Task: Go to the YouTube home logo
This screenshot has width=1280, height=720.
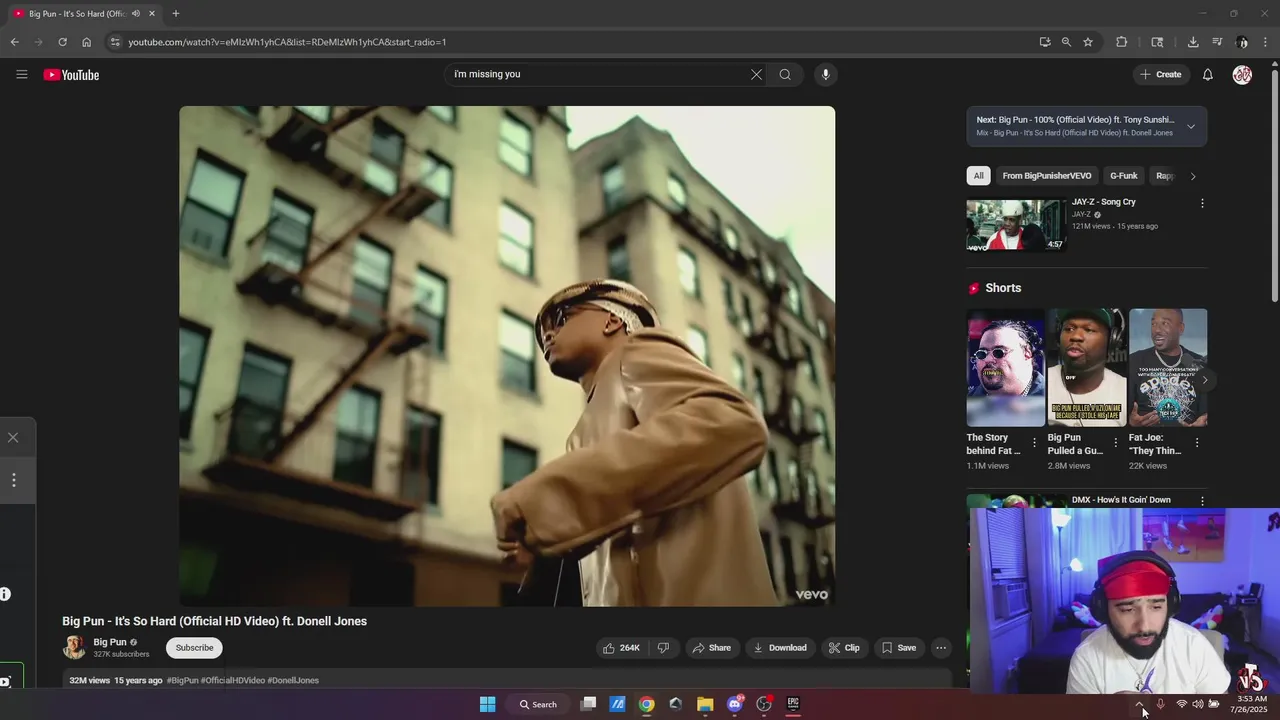Action: coord(71,75)
